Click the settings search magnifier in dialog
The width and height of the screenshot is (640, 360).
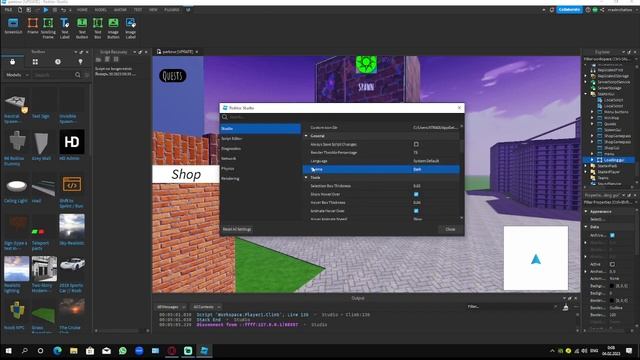[225, 117]
